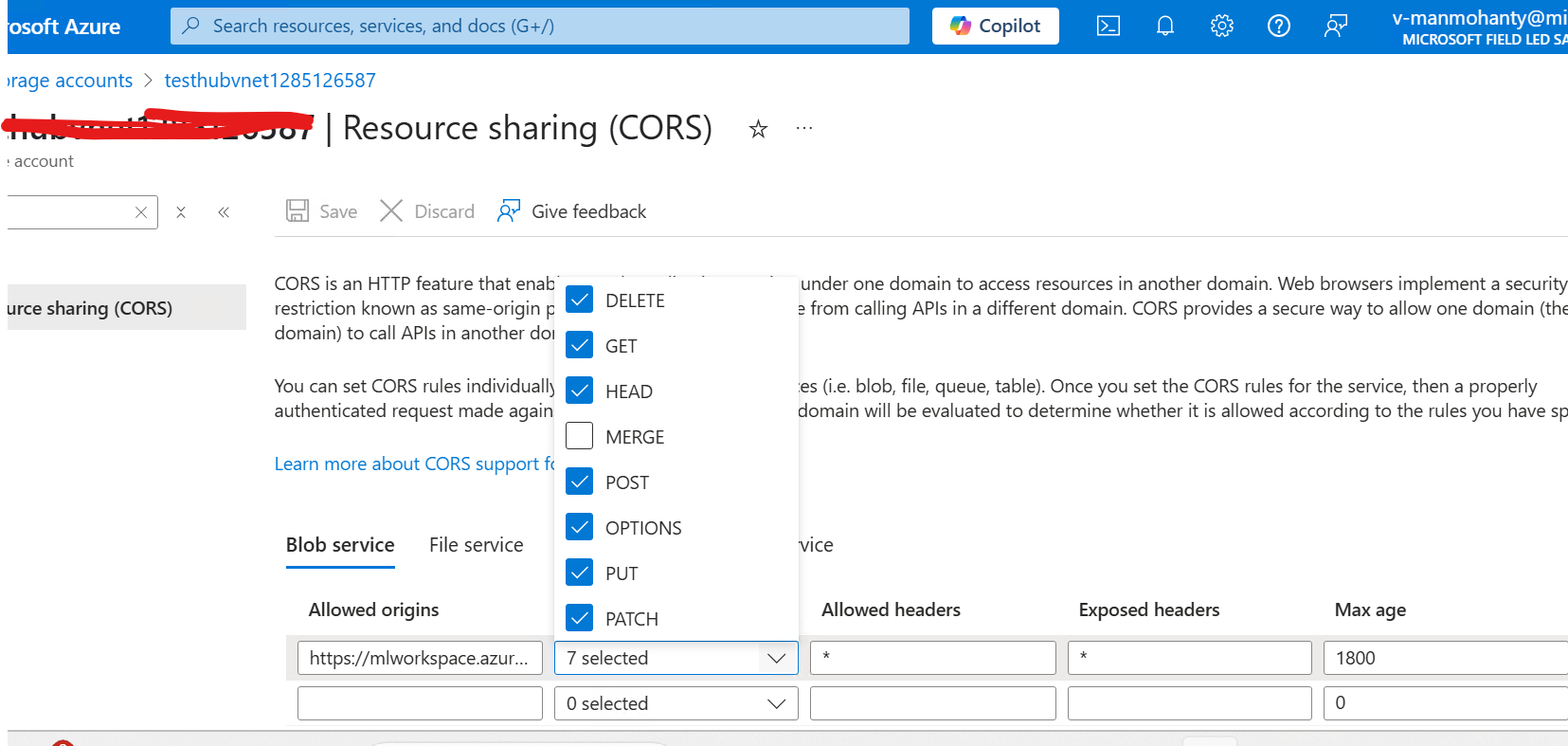Viewport: 1568px width, 746px height.
Task: Clear the sidebar search with X
Action: click(x=141, y=212)
